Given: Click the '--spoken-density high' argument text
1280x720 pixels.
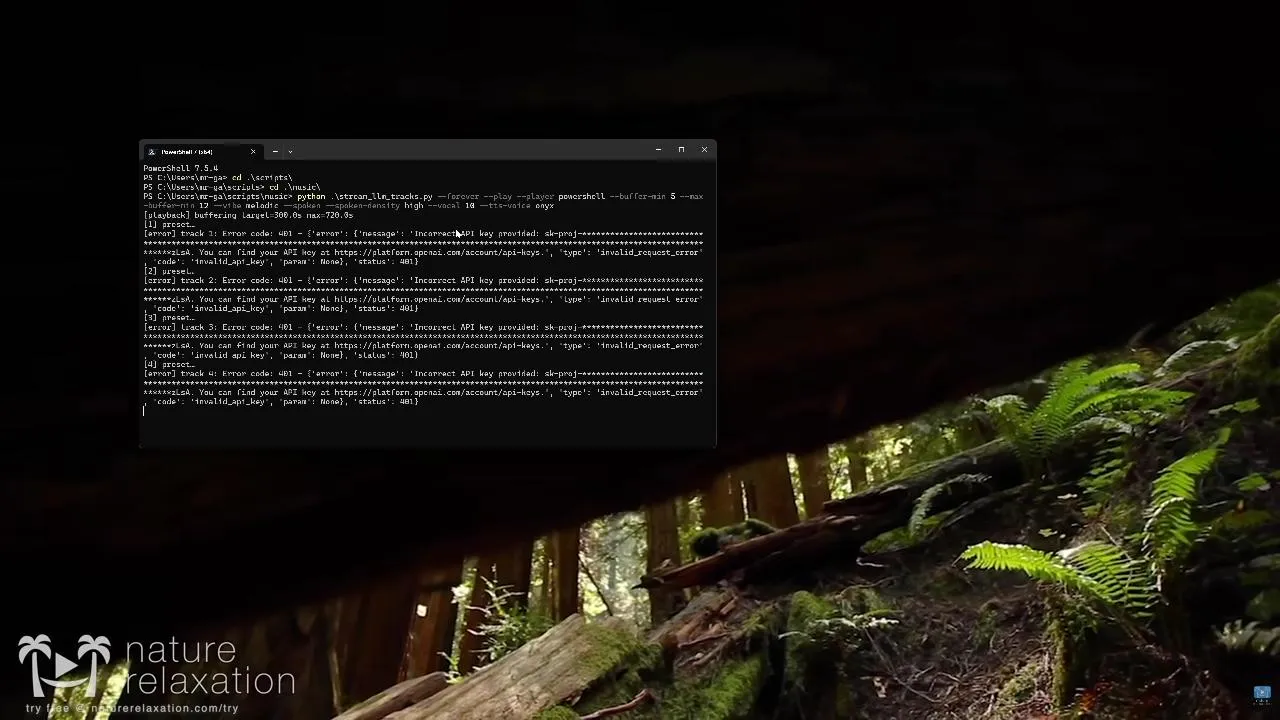Looking at the screenshot, I should [x=375, y=206].
